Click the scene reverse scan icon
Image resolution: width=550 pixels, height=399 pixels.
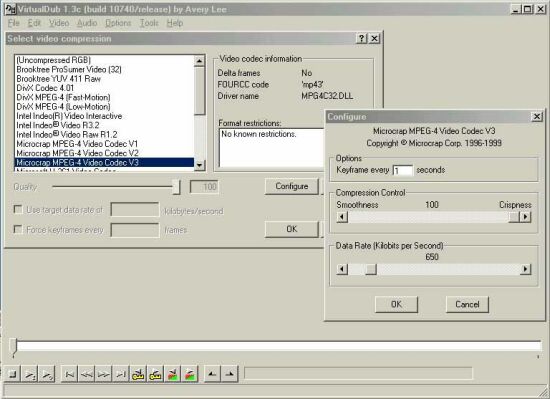173,374
